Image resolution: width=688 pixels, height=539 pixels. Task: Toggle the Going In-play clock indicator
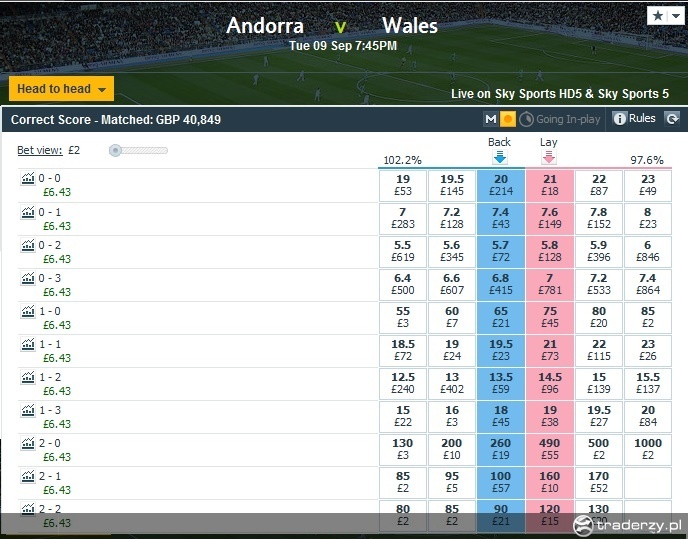point(526,119)
